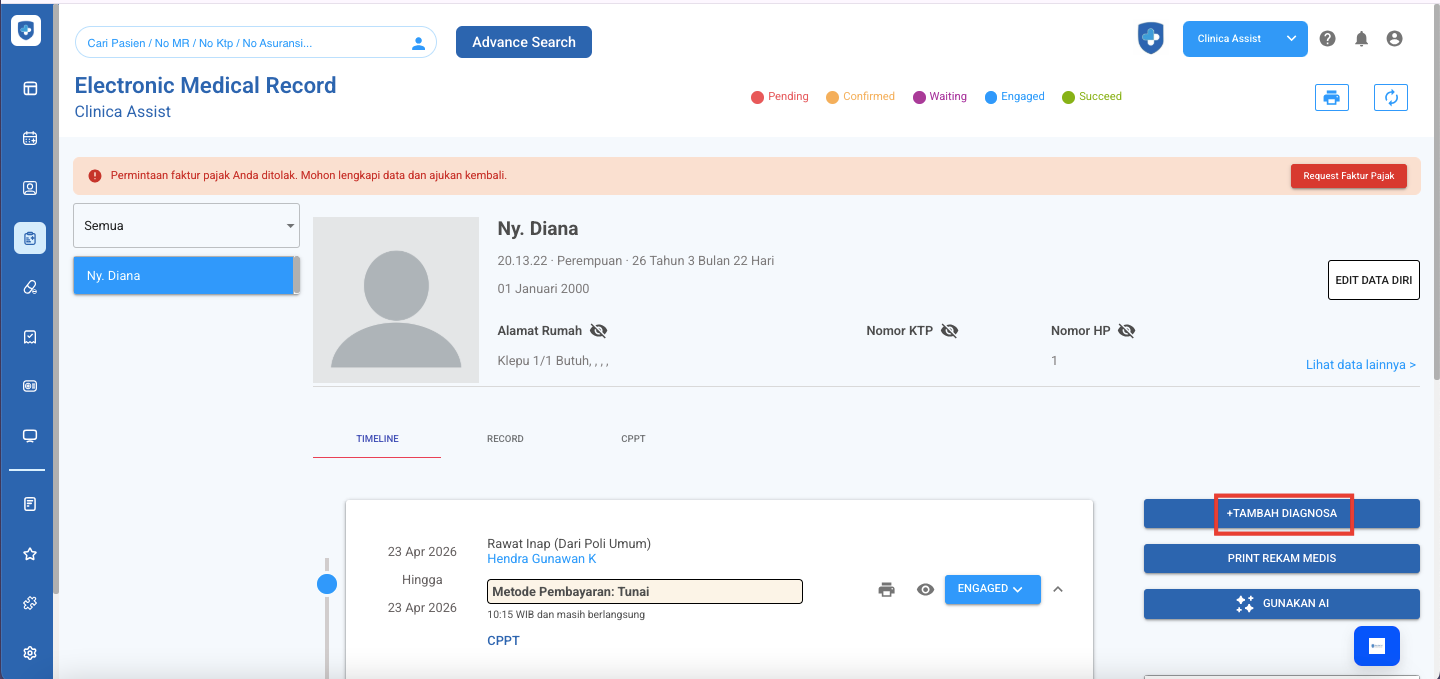The width and height of the screenshot is (1440, 679).
Task: Show the hidden Nomor KTP
Action: pyautogui.click(x=949, y=331)
